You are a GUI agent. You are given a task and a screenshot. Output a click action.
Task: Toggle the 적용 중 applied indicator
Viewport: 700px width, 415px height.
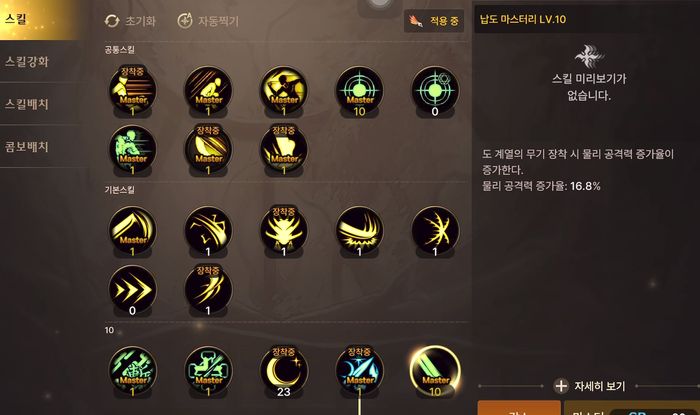click(434, 21)
